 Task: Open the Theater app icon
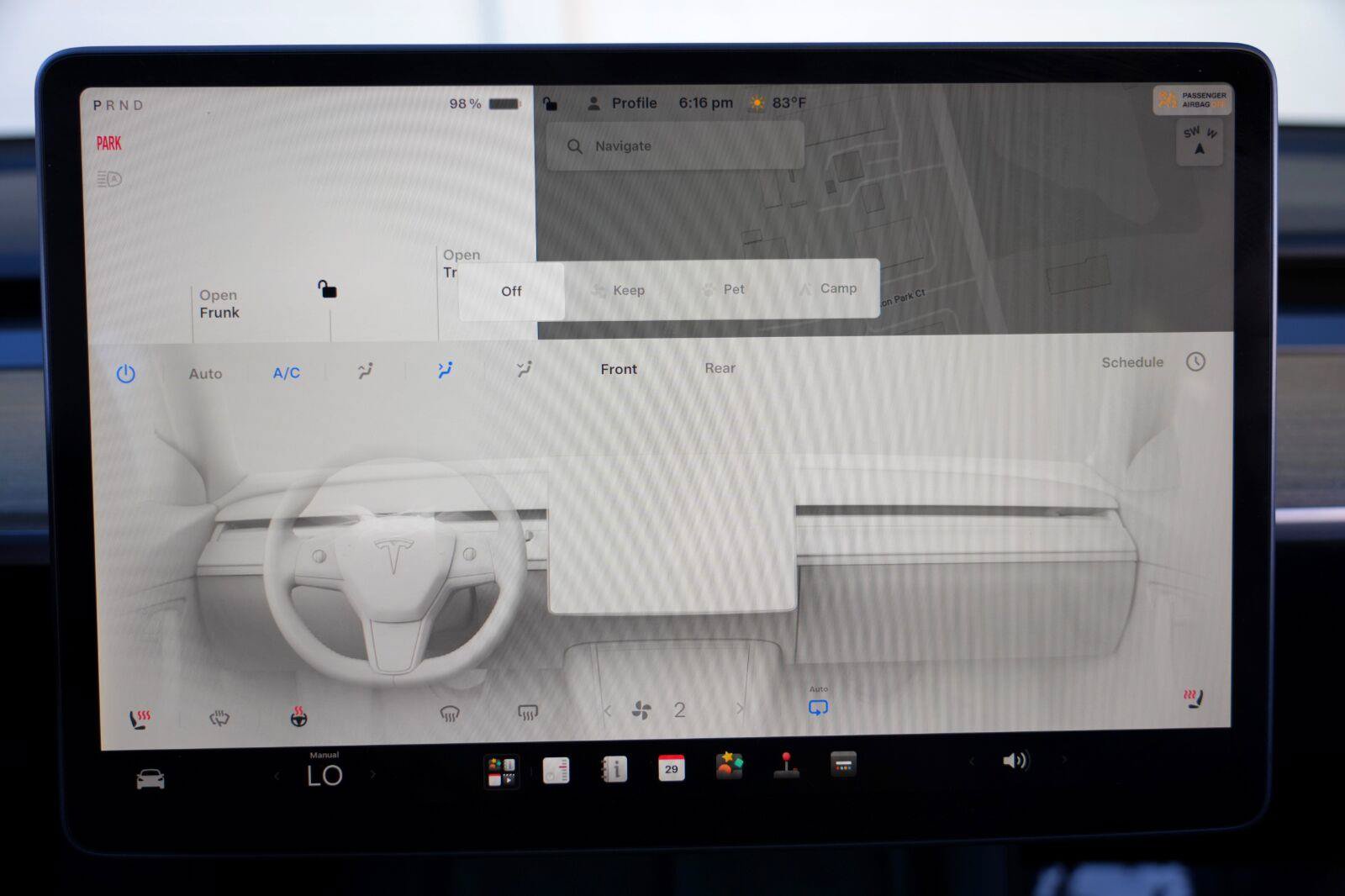click(x=843, y=764)
